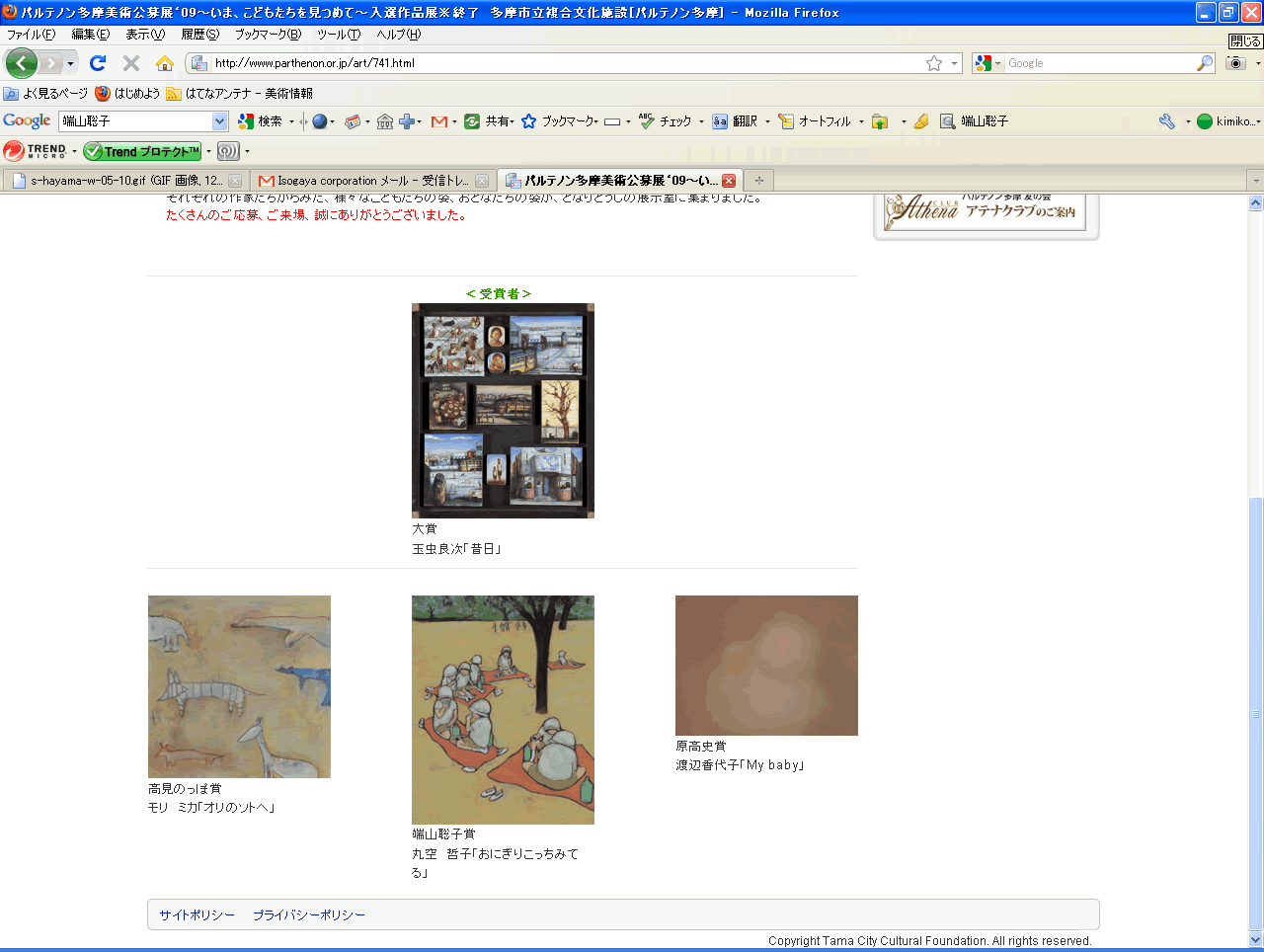This screenshot has height=952, width=1264.
Task: Click the Trend プロテクト button
Action: (x=142, y=151)
